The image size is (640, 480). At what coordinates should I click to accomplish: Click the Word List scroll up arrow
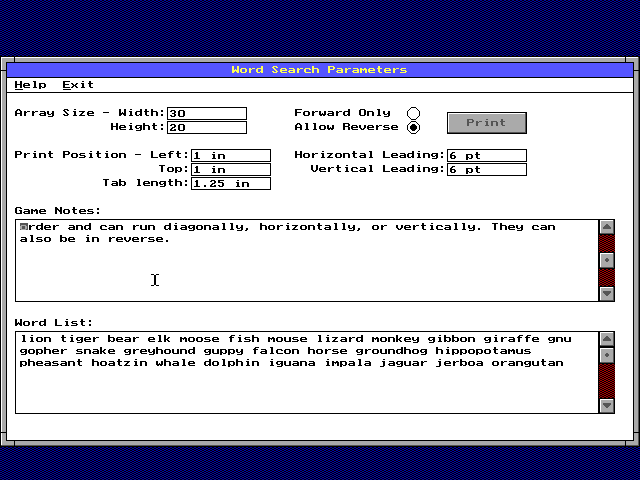[x=607, y=339]
